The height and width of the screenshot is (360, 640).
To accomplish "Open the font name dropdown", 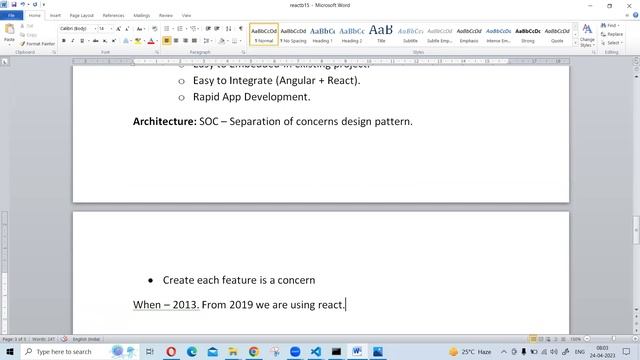I will coord(95,29).
